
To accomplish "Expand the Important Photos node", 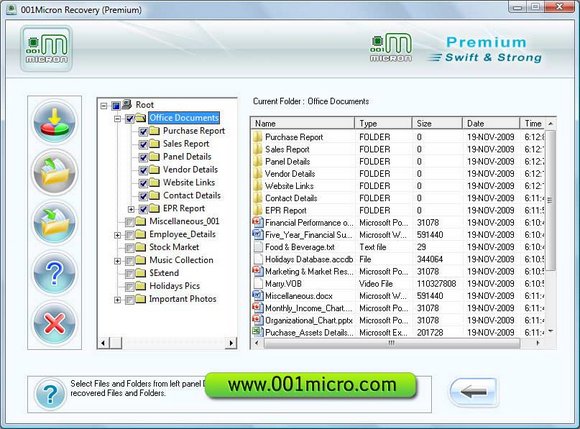I will click(118, 300).
